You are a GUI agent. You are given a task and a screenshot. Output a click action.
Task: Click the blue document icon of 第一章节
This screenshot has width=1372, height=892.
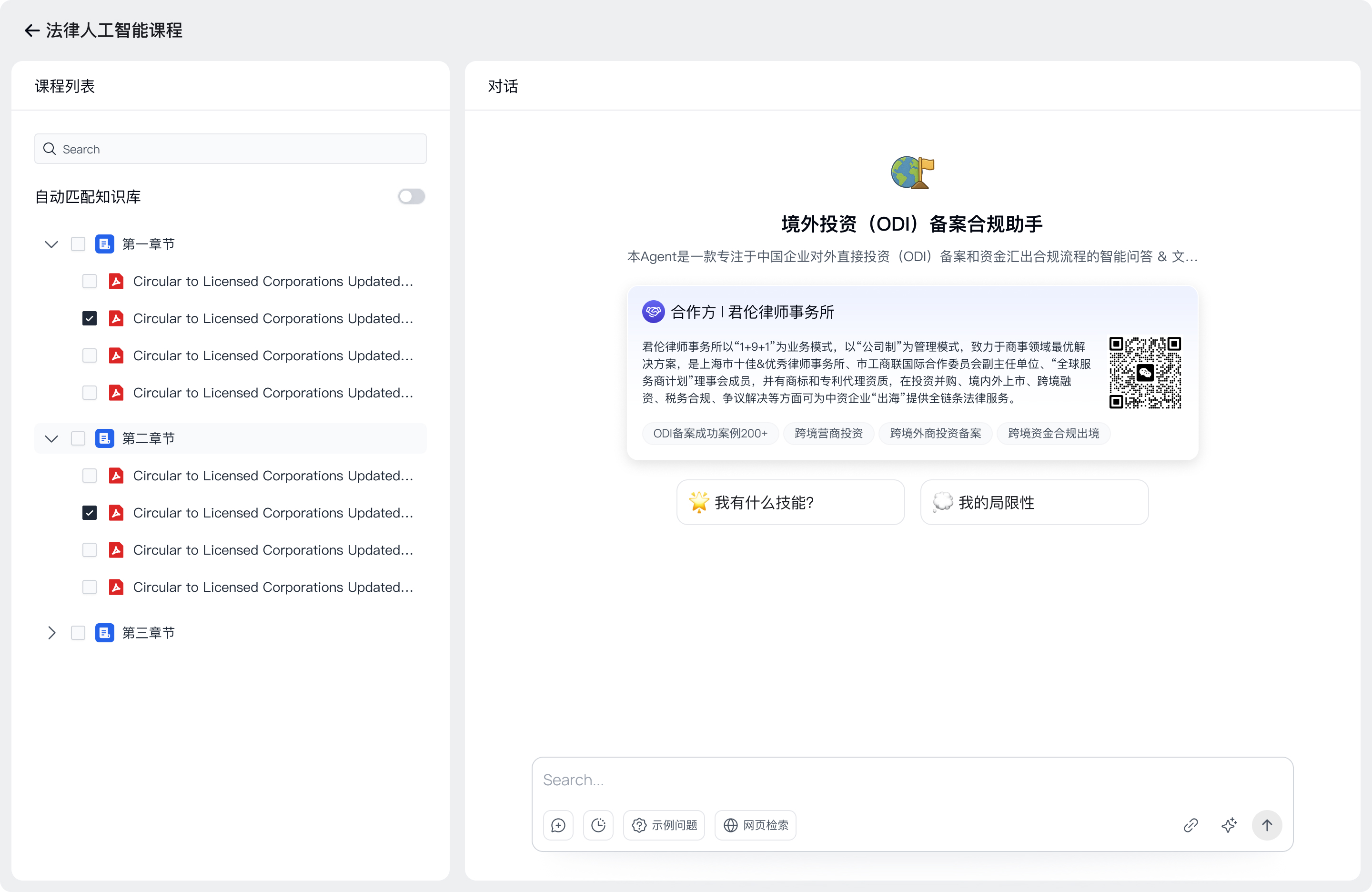click(104, 244)
